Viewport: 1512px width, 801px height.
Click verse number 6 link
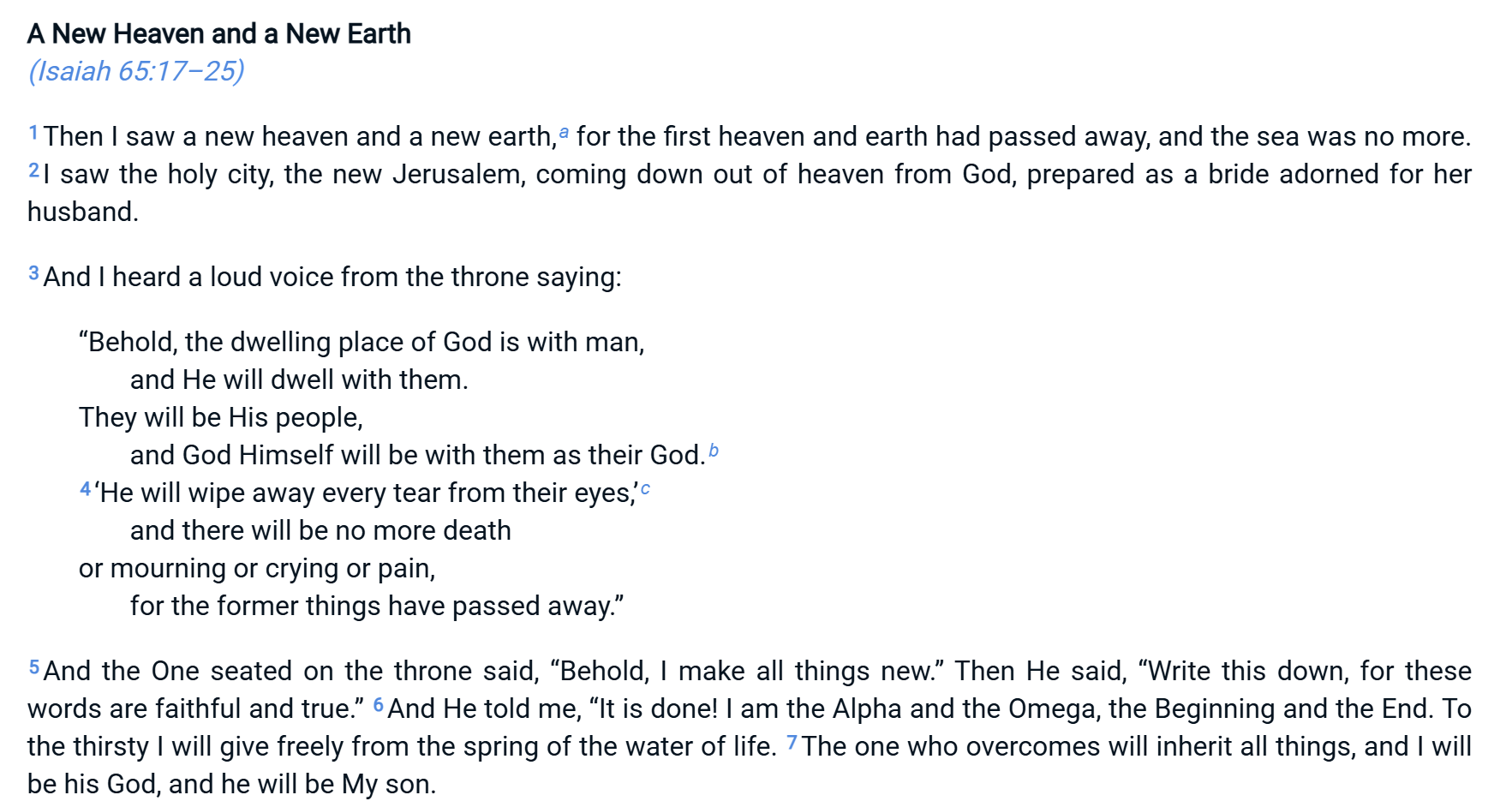click(x=379, y=705)
